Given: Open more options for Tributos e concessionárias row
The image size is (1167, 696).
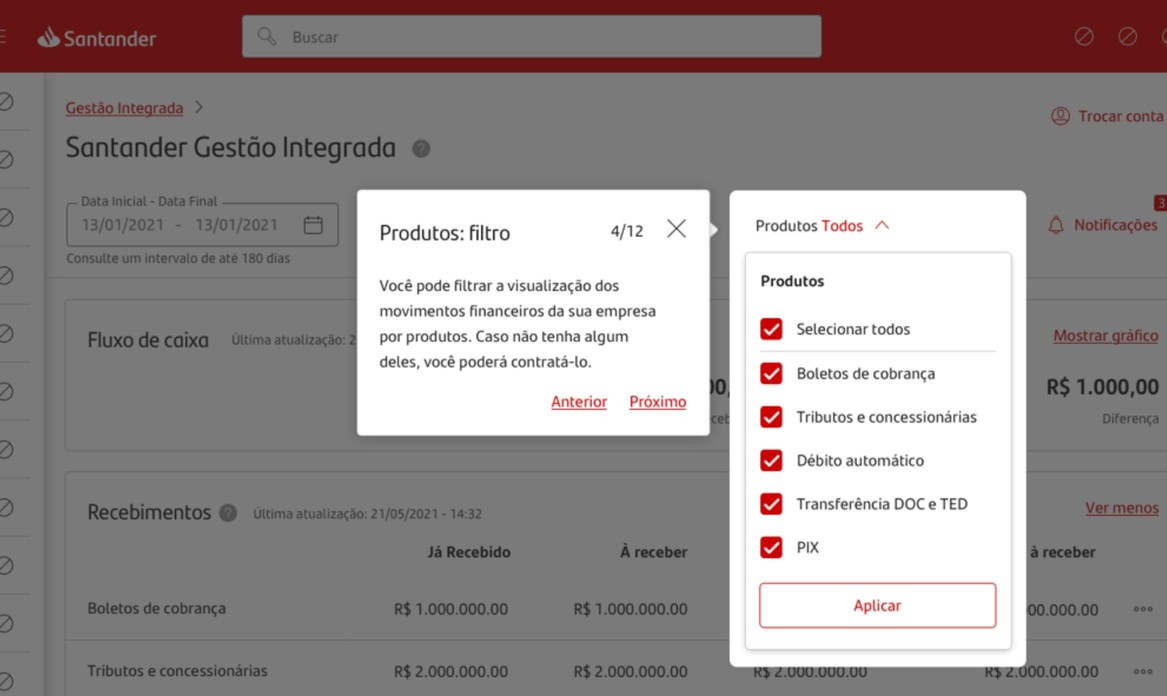Looking at the screenshot, I should tap(1143, 671).
